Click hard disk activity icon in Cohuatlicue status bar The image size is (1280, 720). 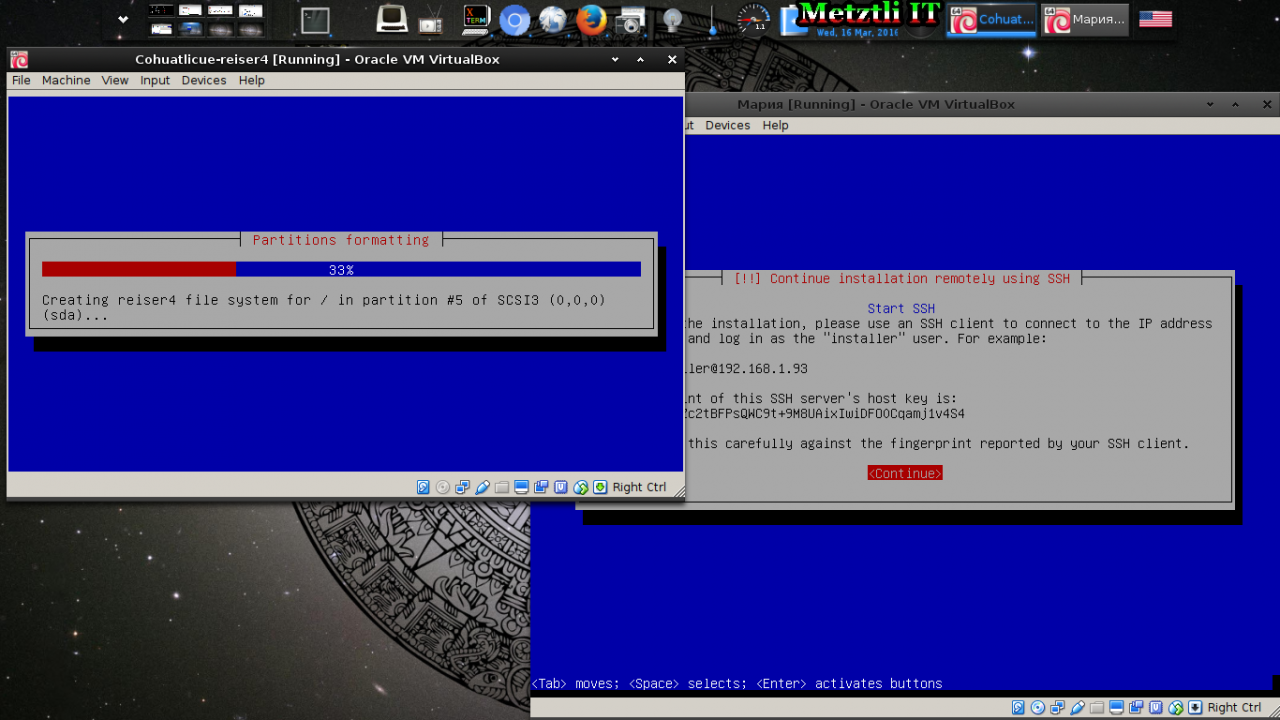[x=423, y=487]
